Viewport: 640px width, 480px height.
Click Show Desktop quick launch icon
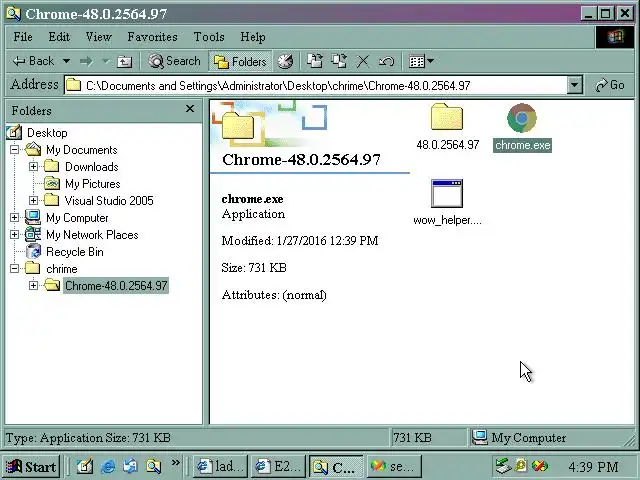[84, 466]
